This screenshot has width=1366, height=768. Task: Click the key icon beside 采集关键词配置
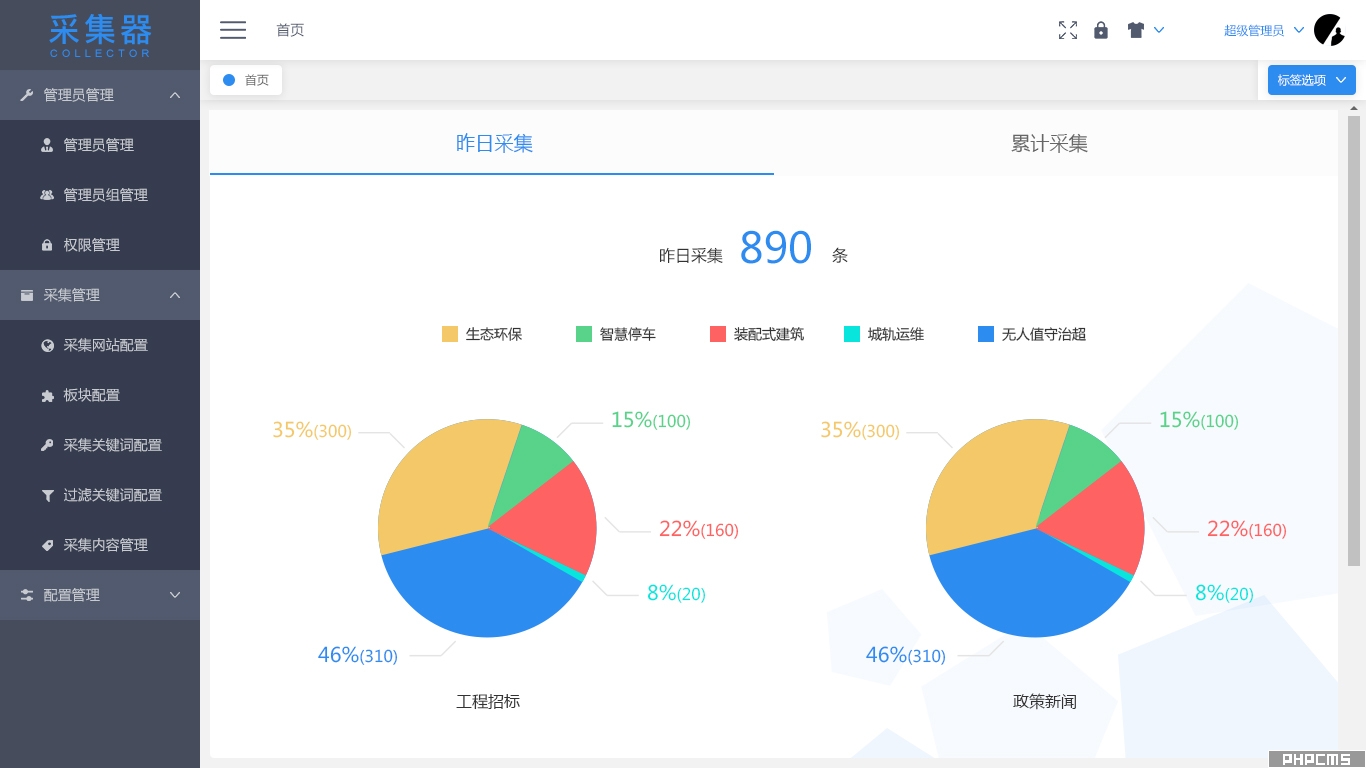[x=47, y=445]
